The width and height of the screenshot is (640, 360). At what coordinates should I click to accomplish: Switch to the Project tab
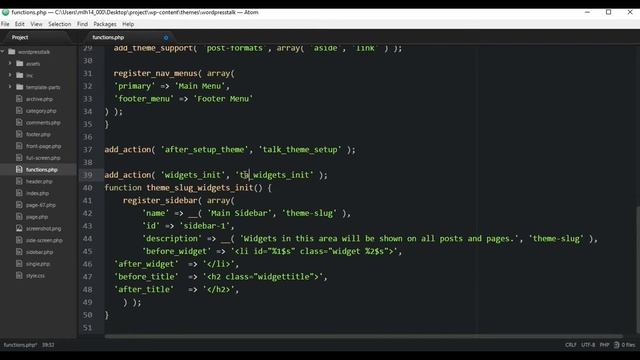click(20, 37)
